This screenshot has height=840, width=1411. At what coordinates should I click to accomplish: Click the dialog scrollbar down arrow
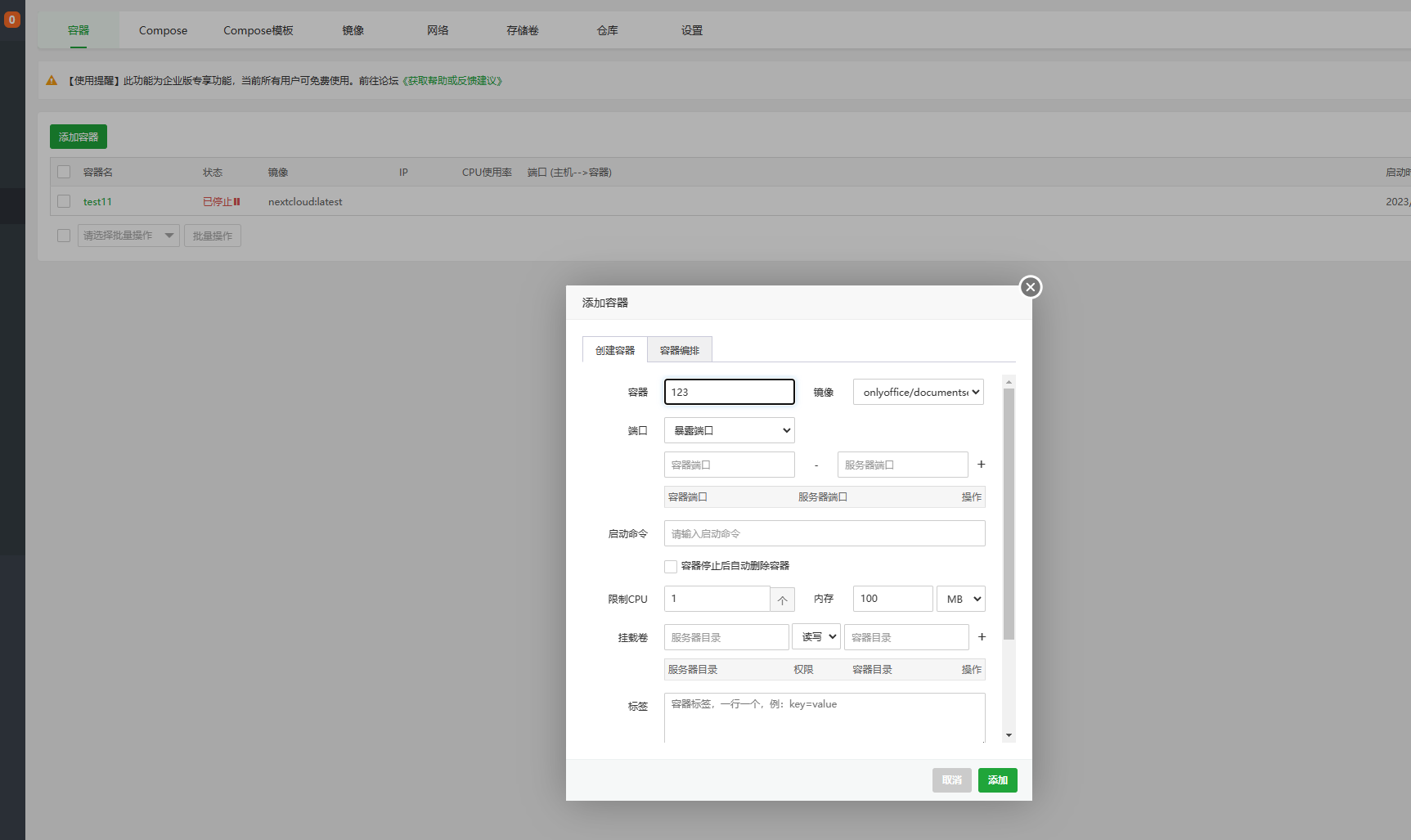point(1009,735)
